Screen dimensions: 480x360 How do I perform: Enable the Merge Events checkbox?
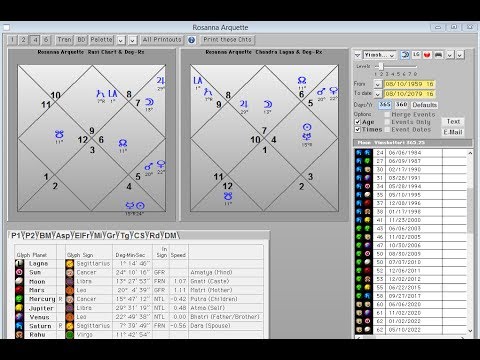coord(387,114)
